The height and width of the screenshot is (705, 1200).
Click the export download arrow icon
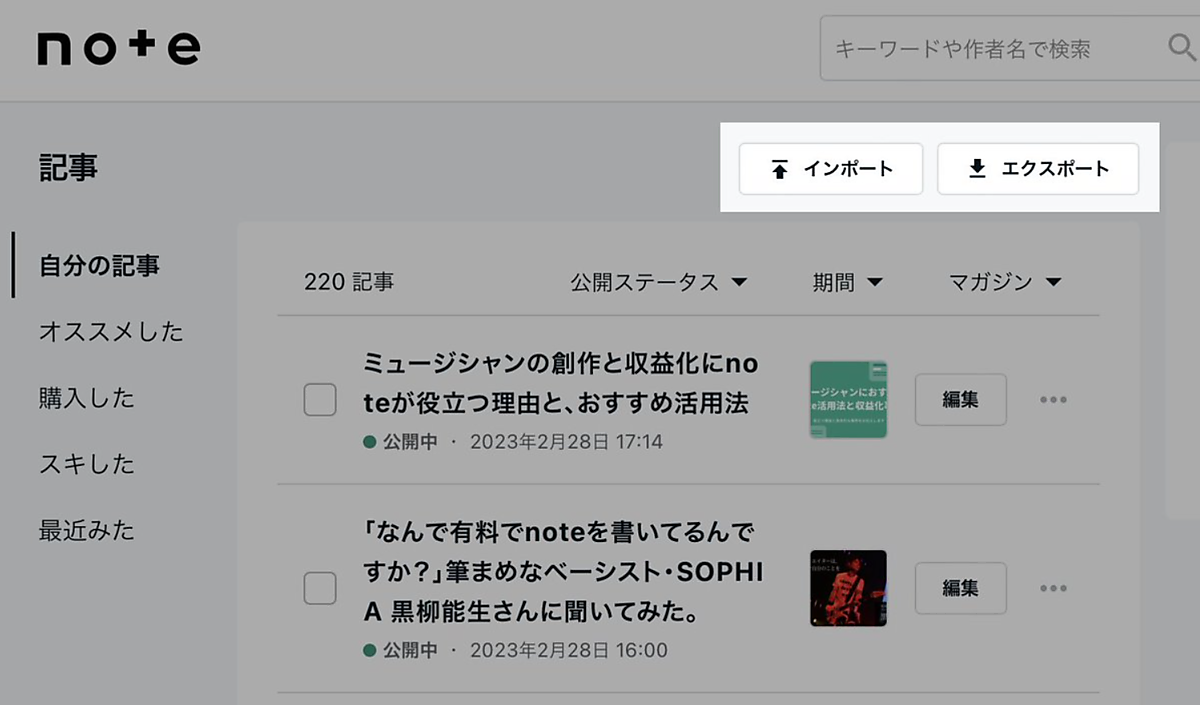point(978,169)
